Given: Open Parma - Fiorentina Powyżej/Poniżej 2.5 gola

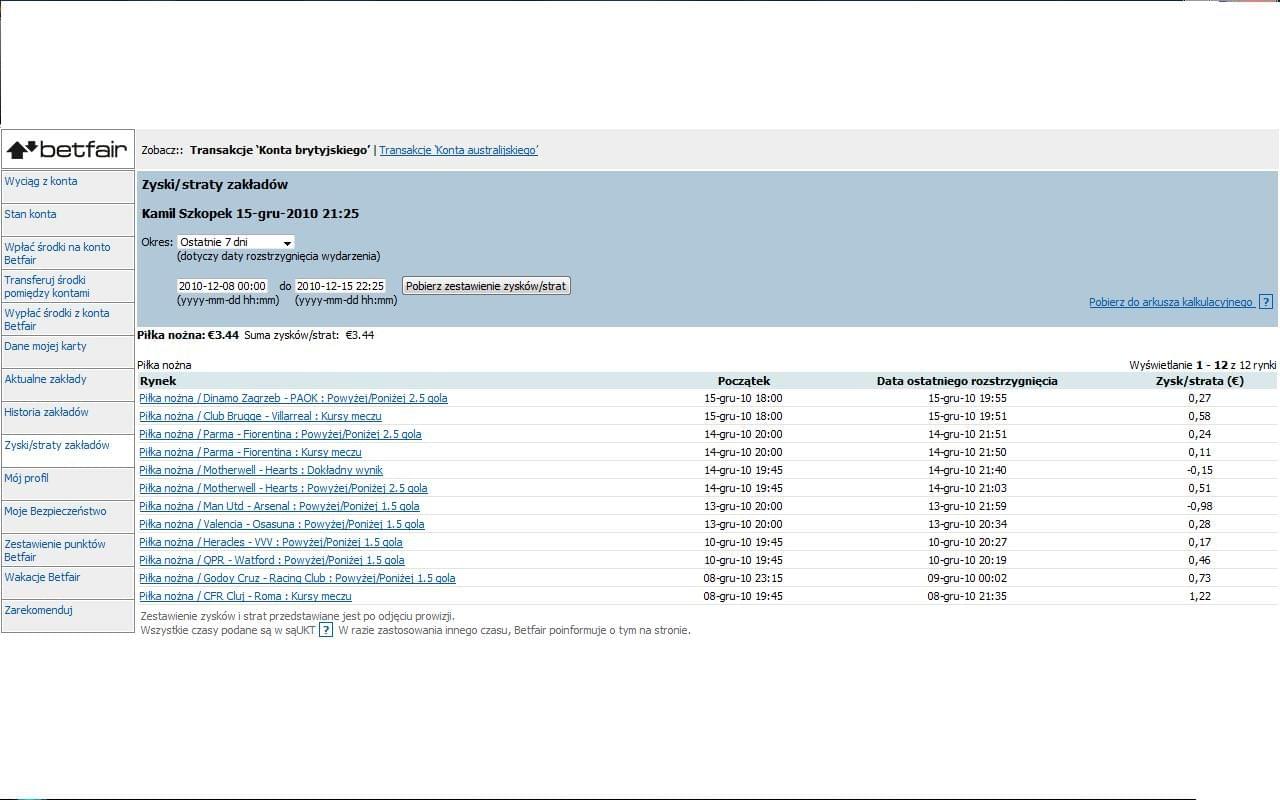Looking at the screenshot, I should coord(280,434).
